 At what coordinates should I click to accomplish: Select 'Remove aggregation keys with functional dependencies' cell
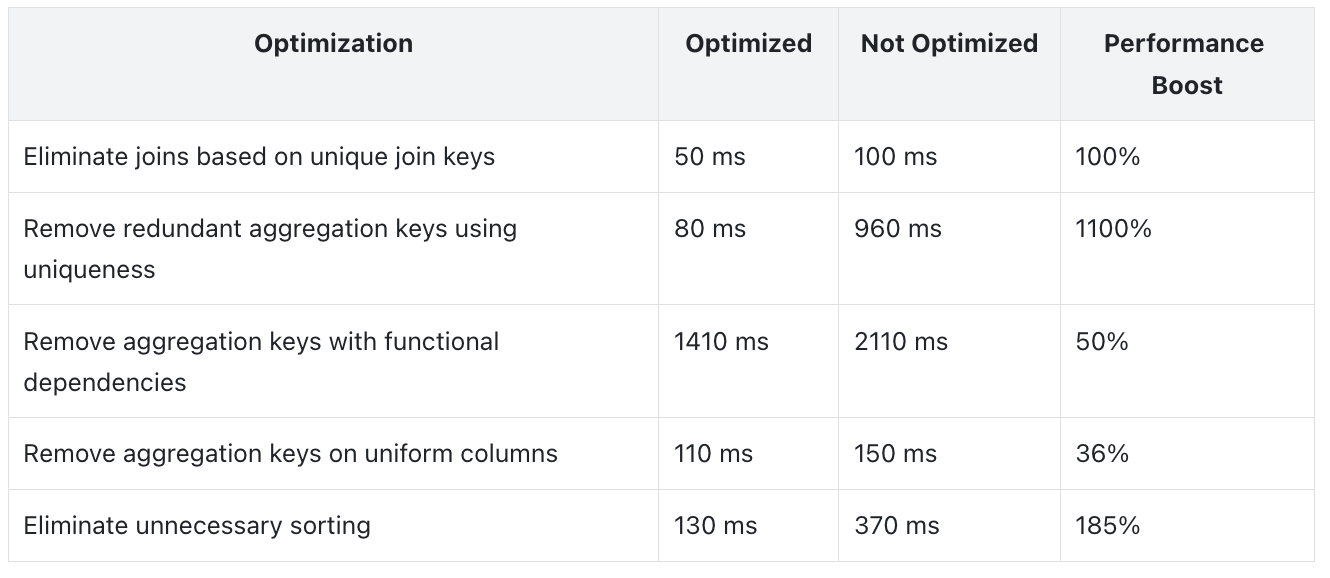(x=261, y=361)
